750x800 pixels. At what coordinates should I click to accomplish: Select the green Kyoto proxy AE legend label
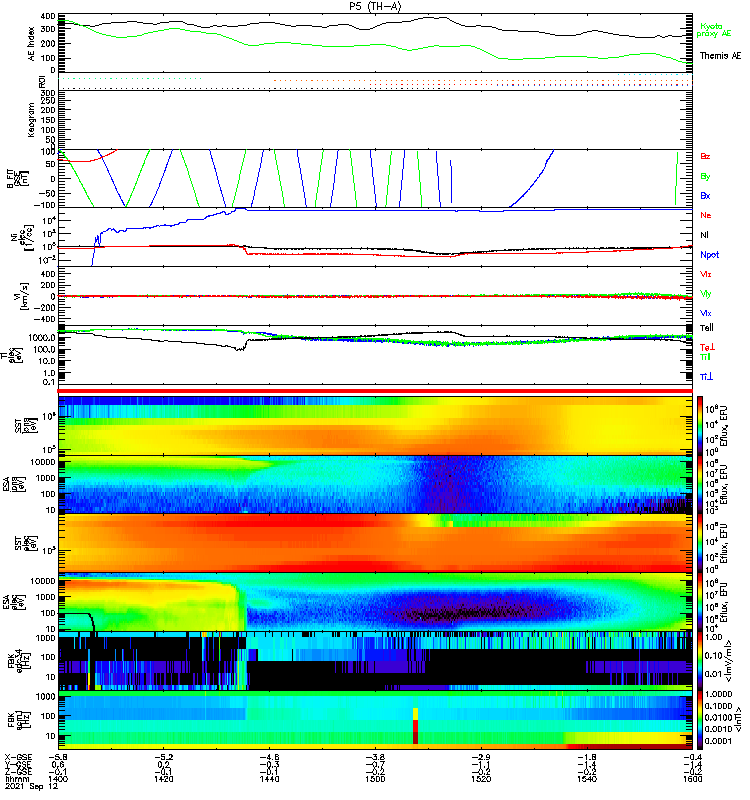714,30
